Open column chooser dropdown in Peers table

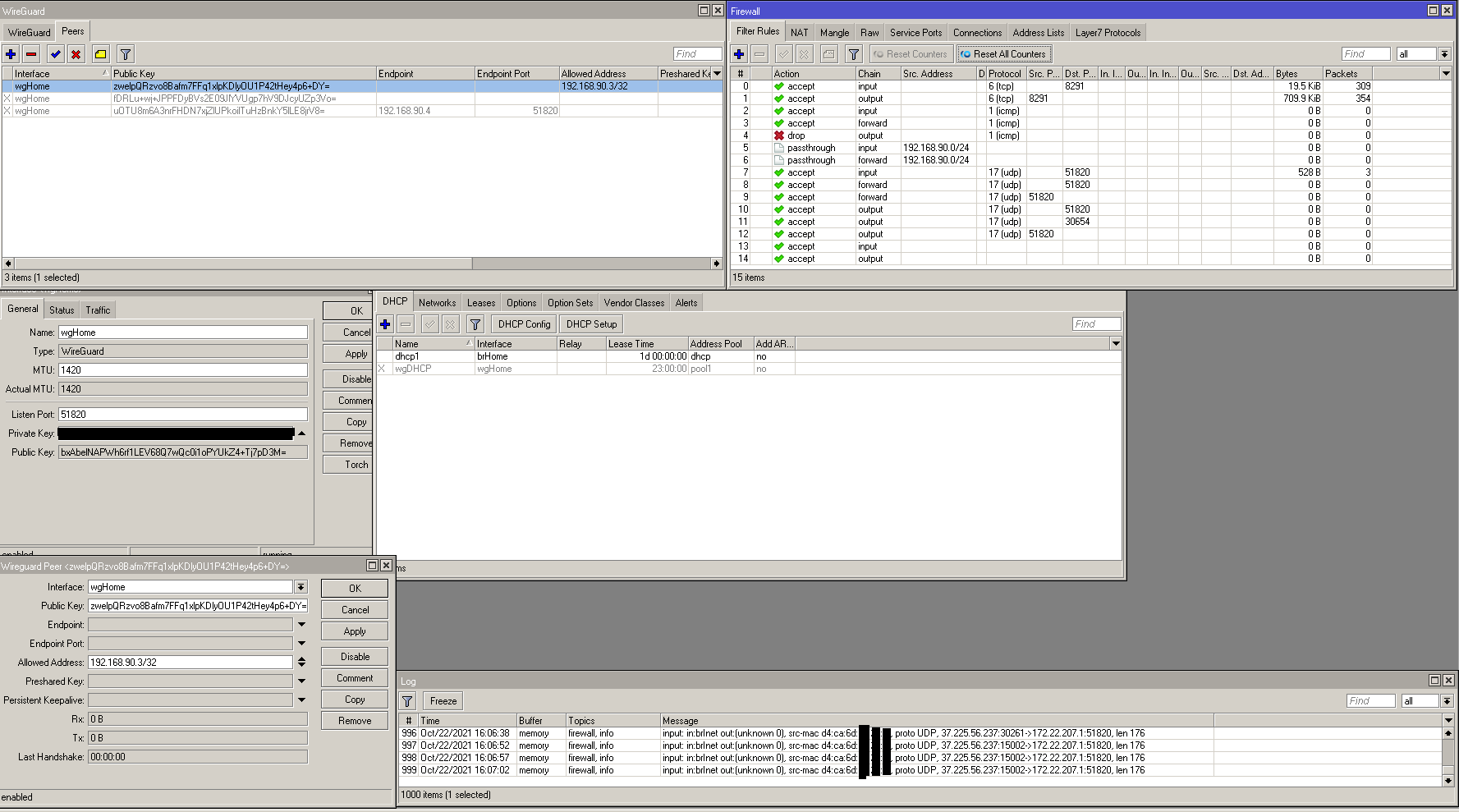[x=717, y=74]
